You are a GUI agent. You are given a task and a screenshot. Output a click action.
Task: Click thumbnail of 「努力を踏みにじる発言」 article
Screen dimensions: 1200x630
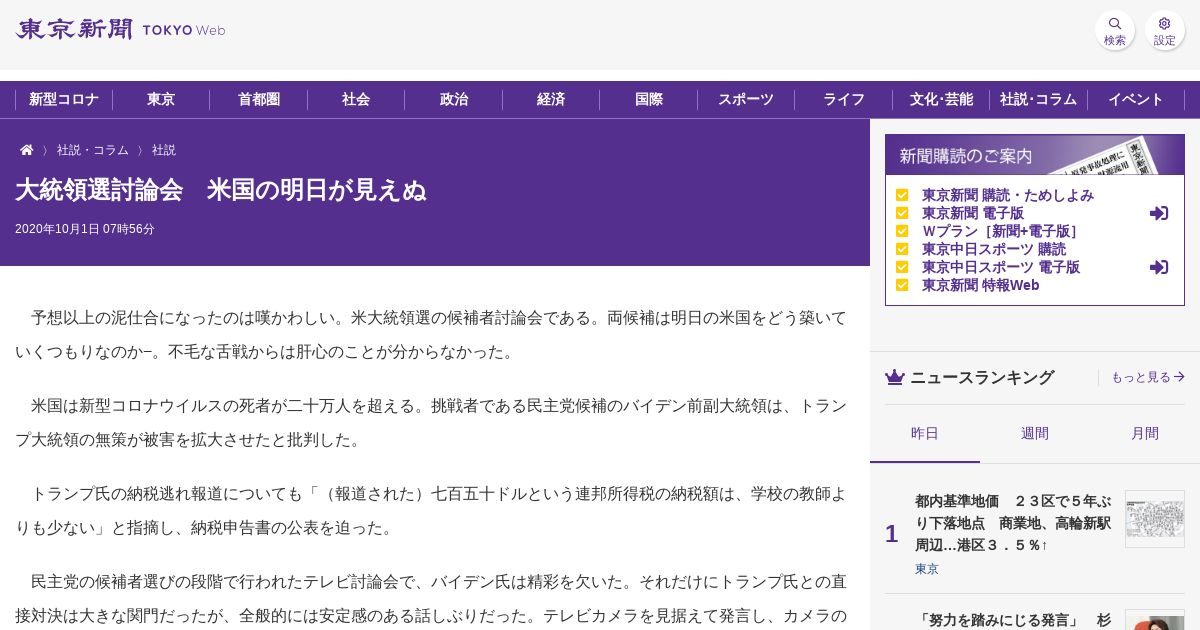pyautogui.click(x=1155, y=620)
